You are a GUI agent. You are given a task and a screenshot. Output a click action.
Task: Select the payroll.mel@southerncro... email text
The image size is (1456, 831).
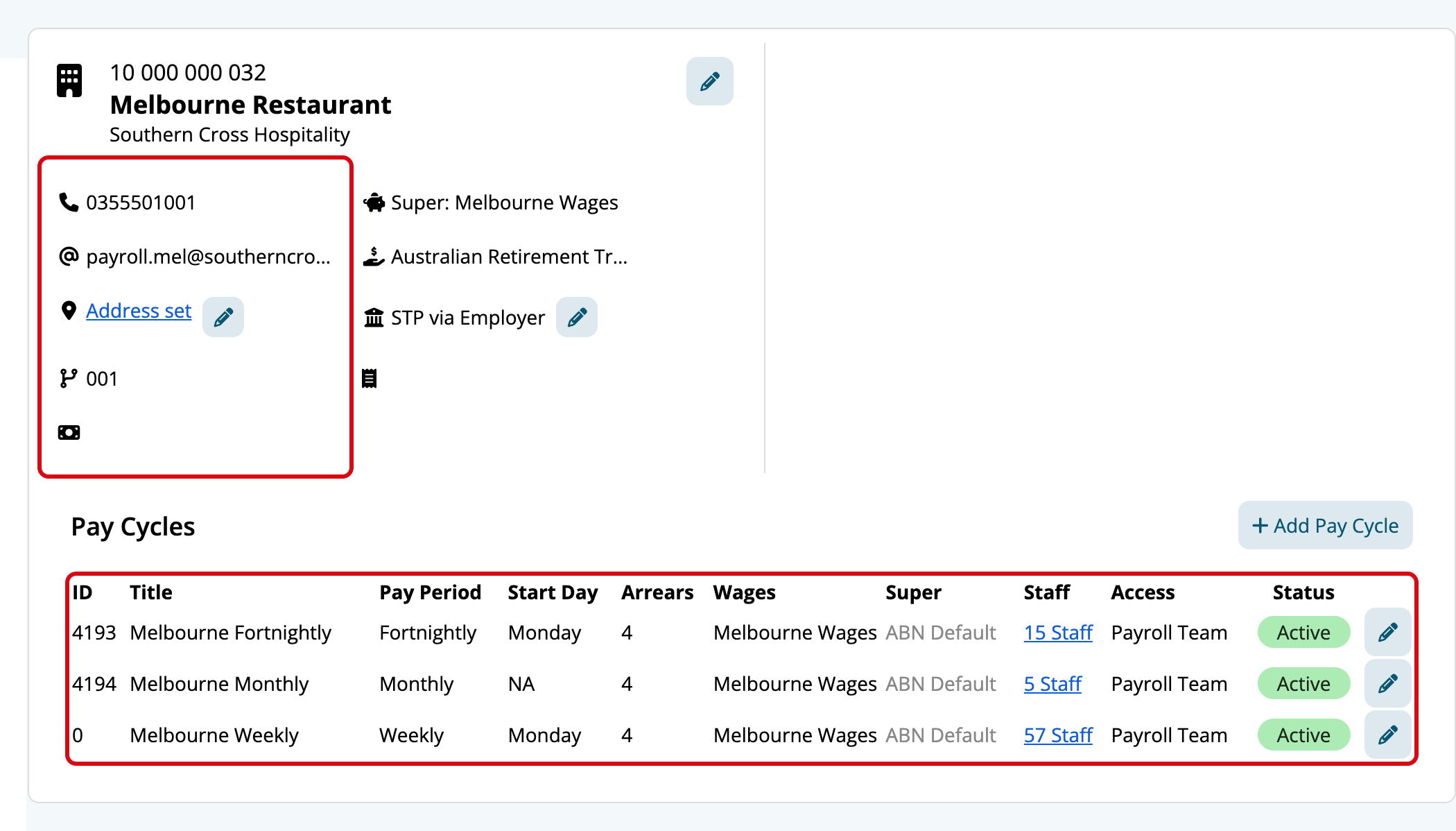tap(208, 257)
